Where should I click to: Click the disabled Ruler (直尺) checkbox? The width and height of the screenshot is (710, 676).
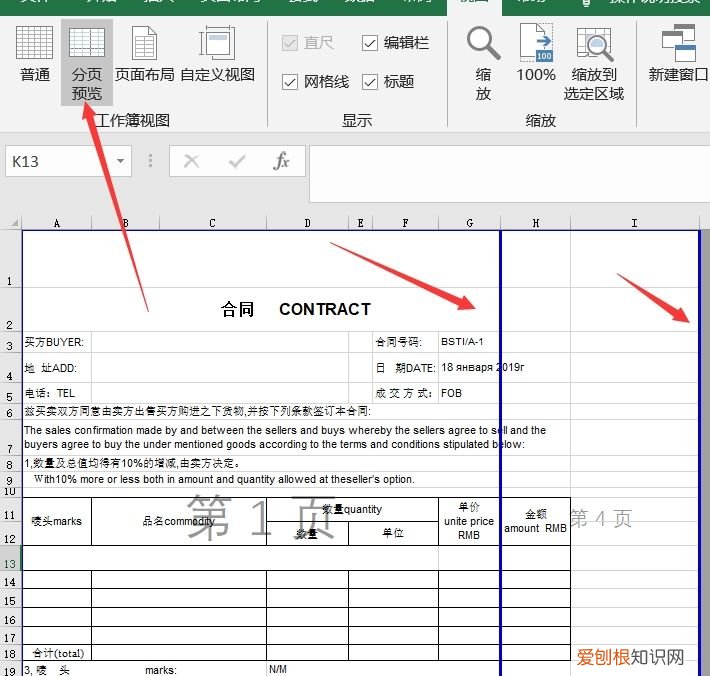(x=290, y=43)
